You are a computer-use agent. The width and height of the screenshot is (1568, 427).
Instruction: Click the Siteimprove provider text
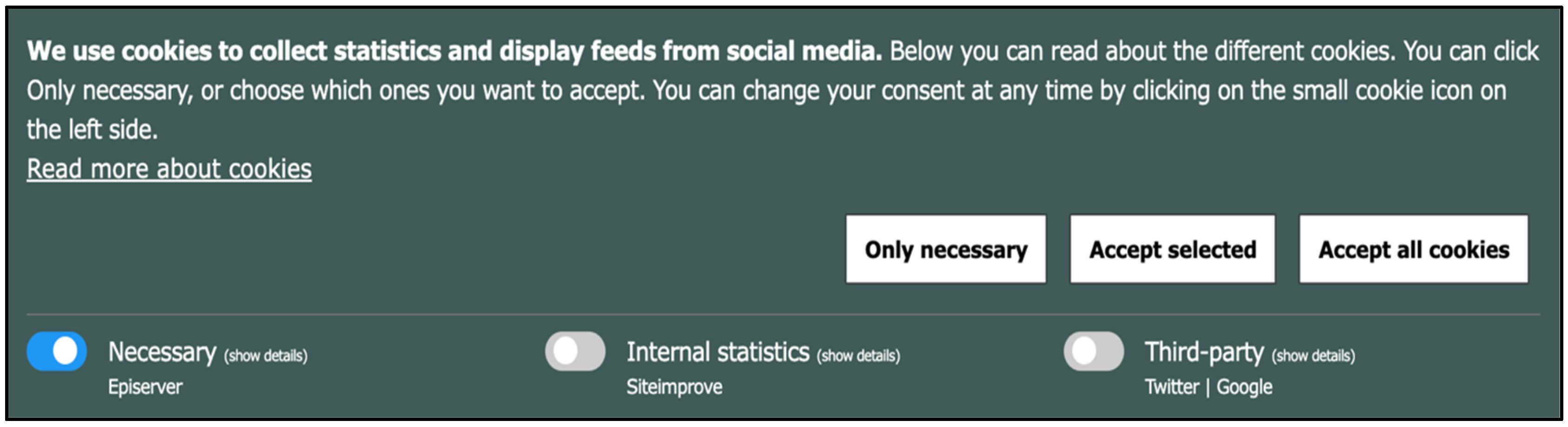pos(674,387)
